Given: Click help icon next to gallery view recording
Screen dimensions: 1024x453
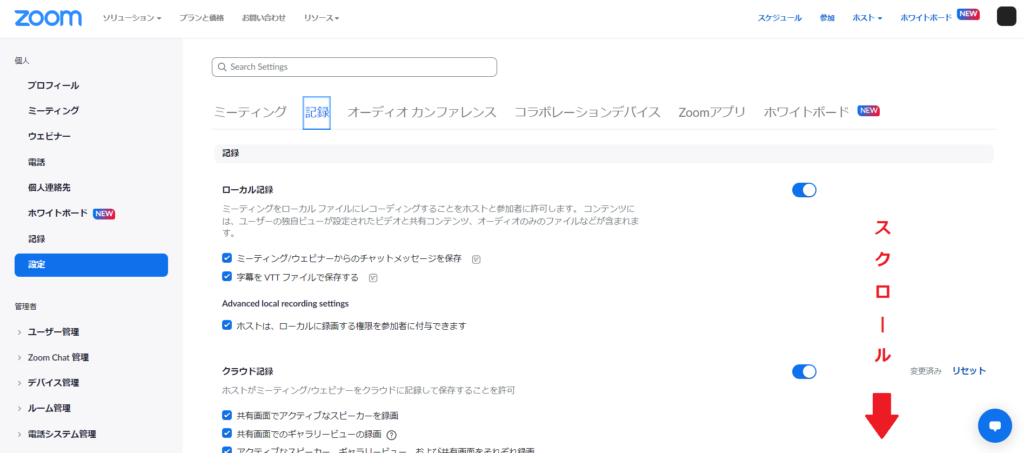Looking at the screenshot, I should 392,434.
